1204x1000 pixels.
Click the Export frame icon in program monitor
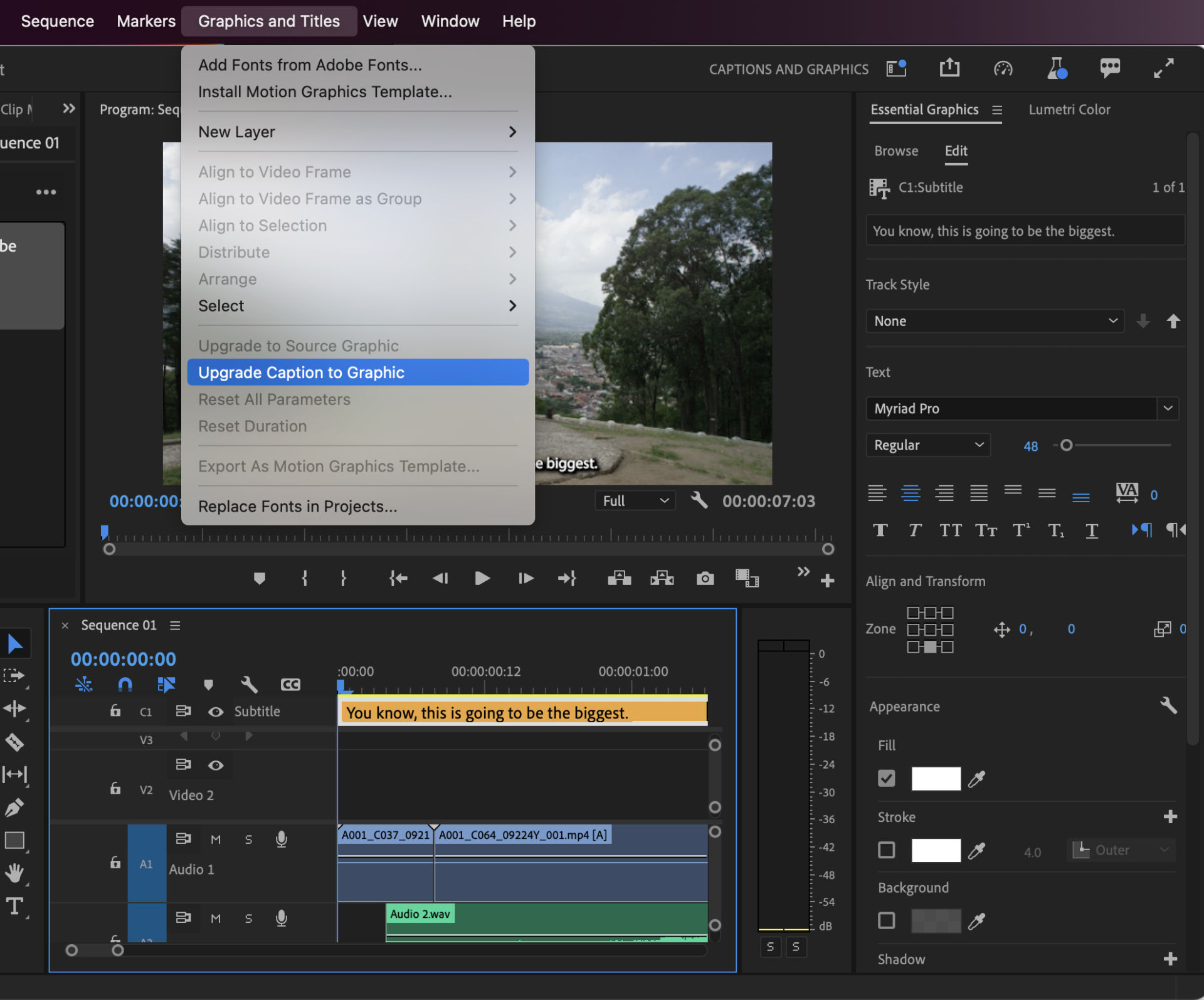pyautogui.click(x=705, y=578)
